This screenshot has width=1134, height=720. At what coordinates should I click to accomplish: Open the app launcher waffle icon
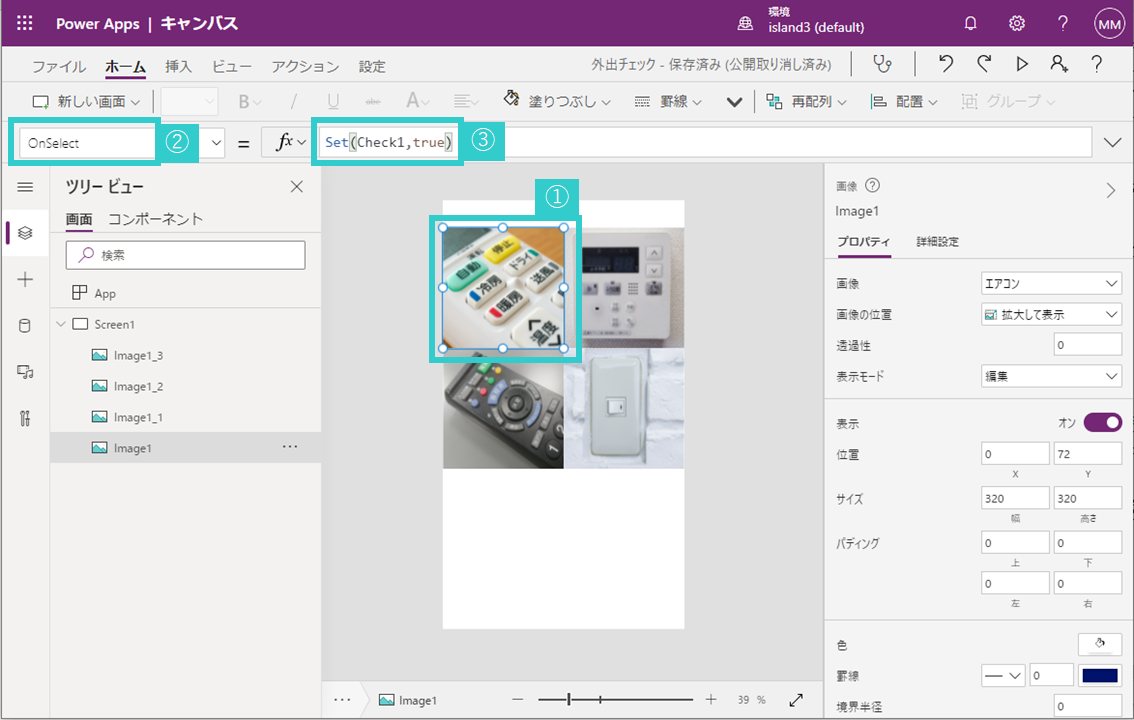(x=25, y=23)
